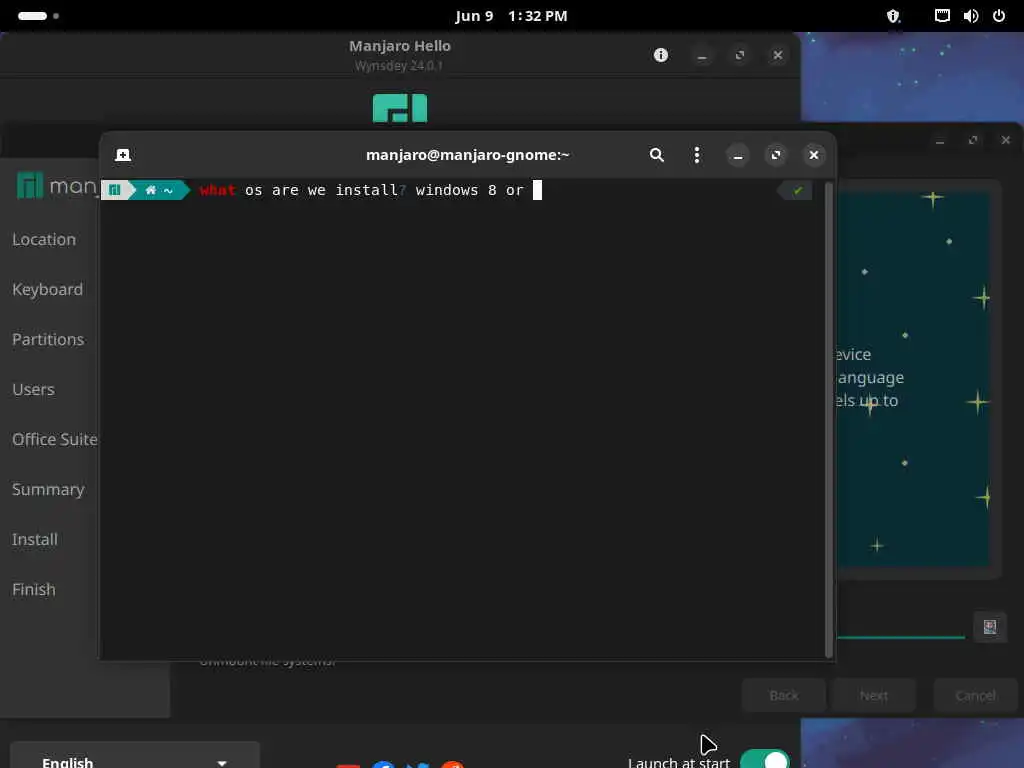Click the Manjaro logo in the Hello window
The width and height of the screenshot is (1024, 768).
click(x=400, y=108)
